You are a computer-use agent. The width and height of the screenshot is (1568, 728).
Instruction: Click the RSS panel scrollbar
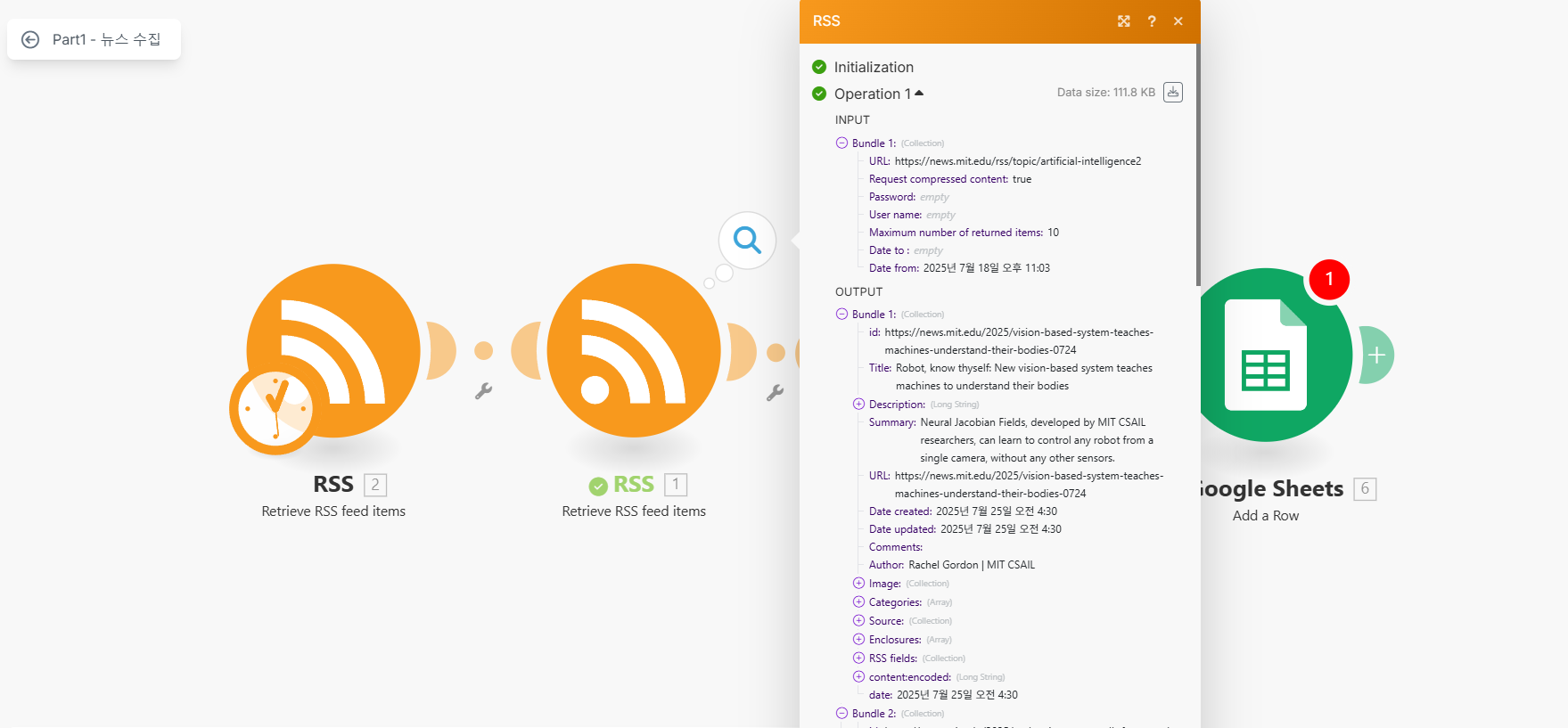click(1198, 165)
